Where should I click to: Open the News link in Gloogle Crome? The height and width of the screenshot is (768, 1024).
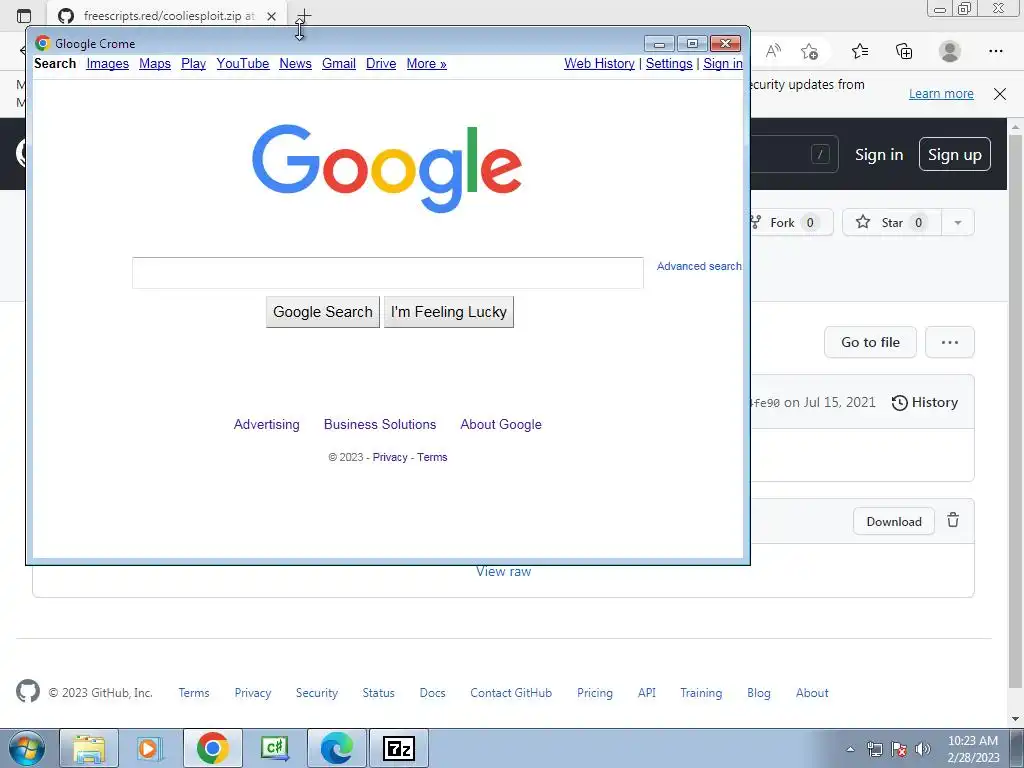point(295,63)
